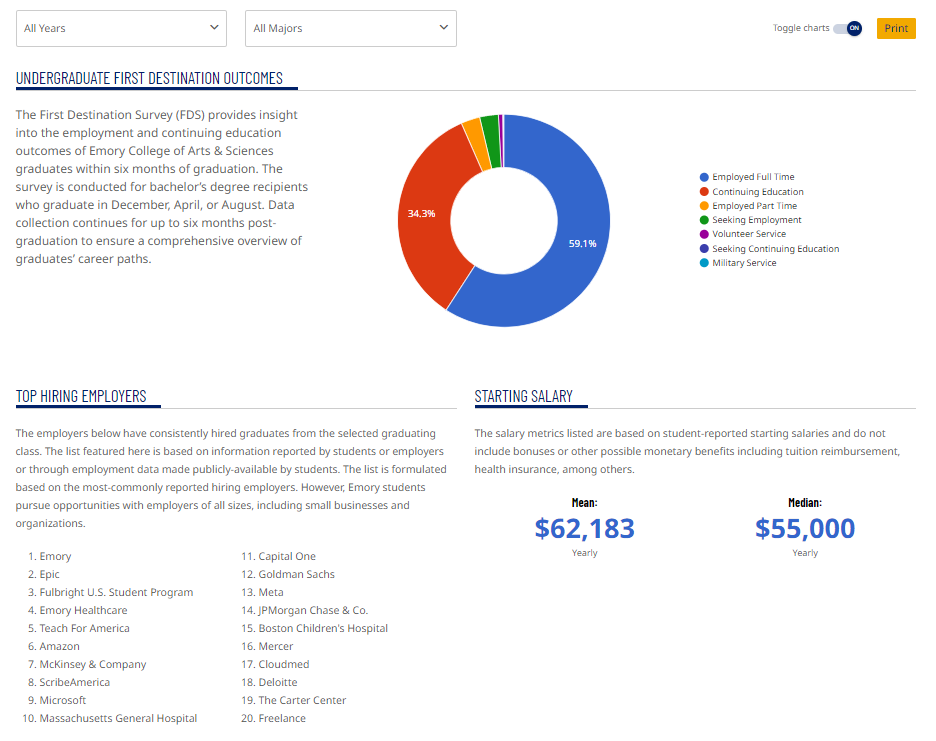
Task: Open the All Years dropdown
Action: 121,28
